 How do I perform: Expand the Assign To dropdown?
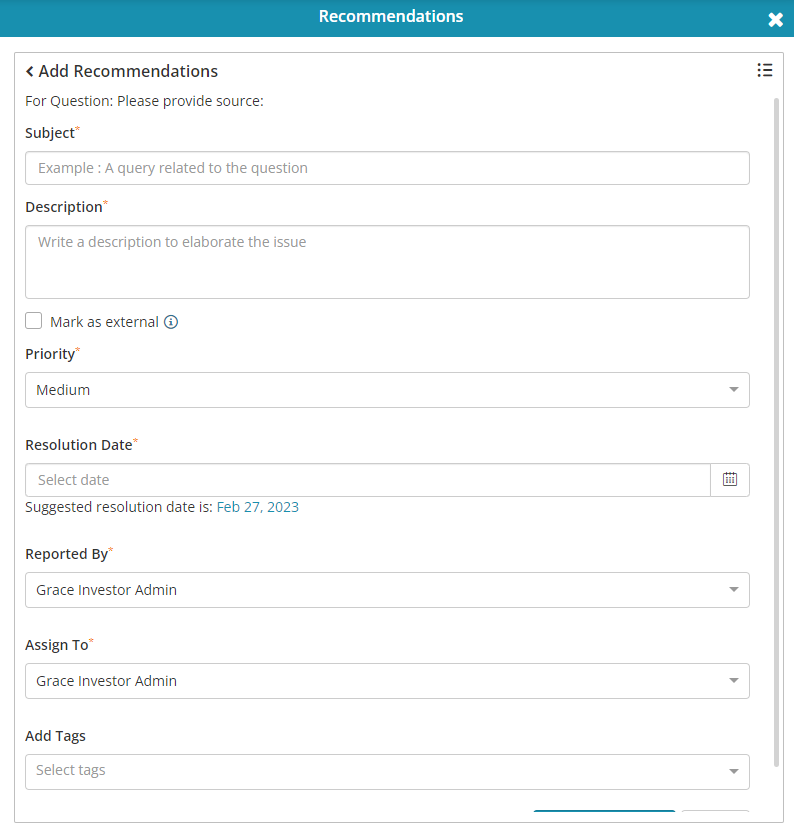pyautogui.click(x=387, y=681)
